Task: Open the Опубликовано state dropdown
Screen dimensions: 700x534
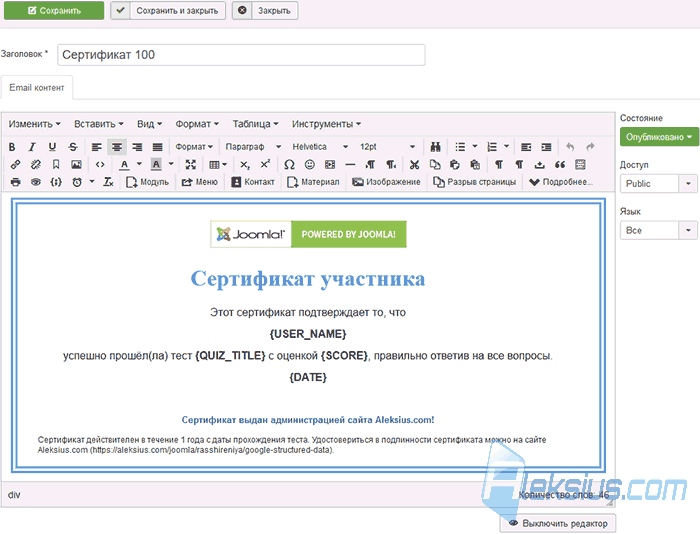Action: (659, 137)
